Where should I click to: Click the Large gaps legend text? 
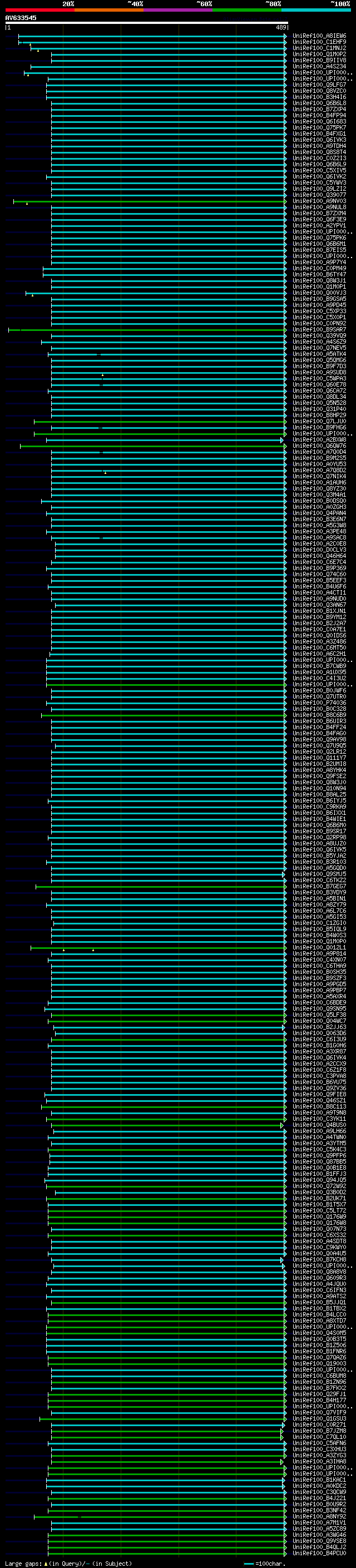(68, 1564)
